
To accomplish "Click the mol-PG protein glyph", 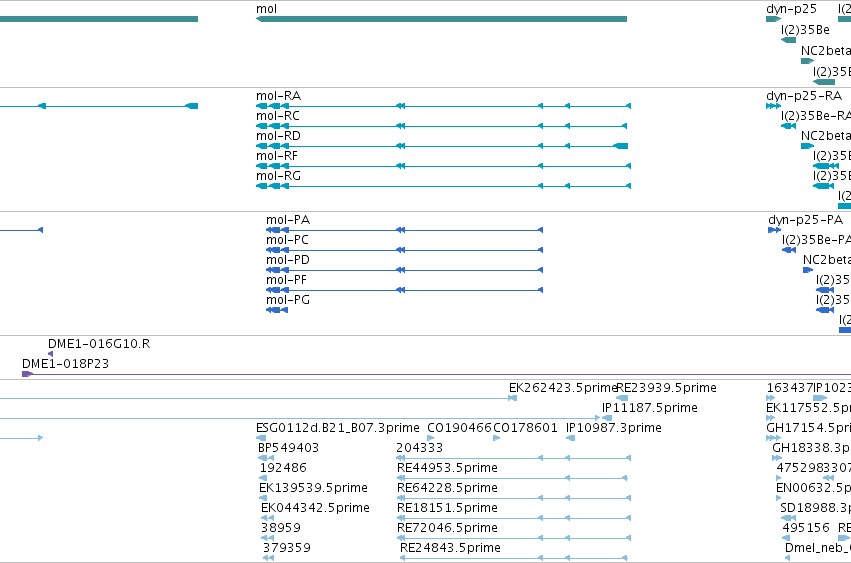I will [x=277, y=310].
